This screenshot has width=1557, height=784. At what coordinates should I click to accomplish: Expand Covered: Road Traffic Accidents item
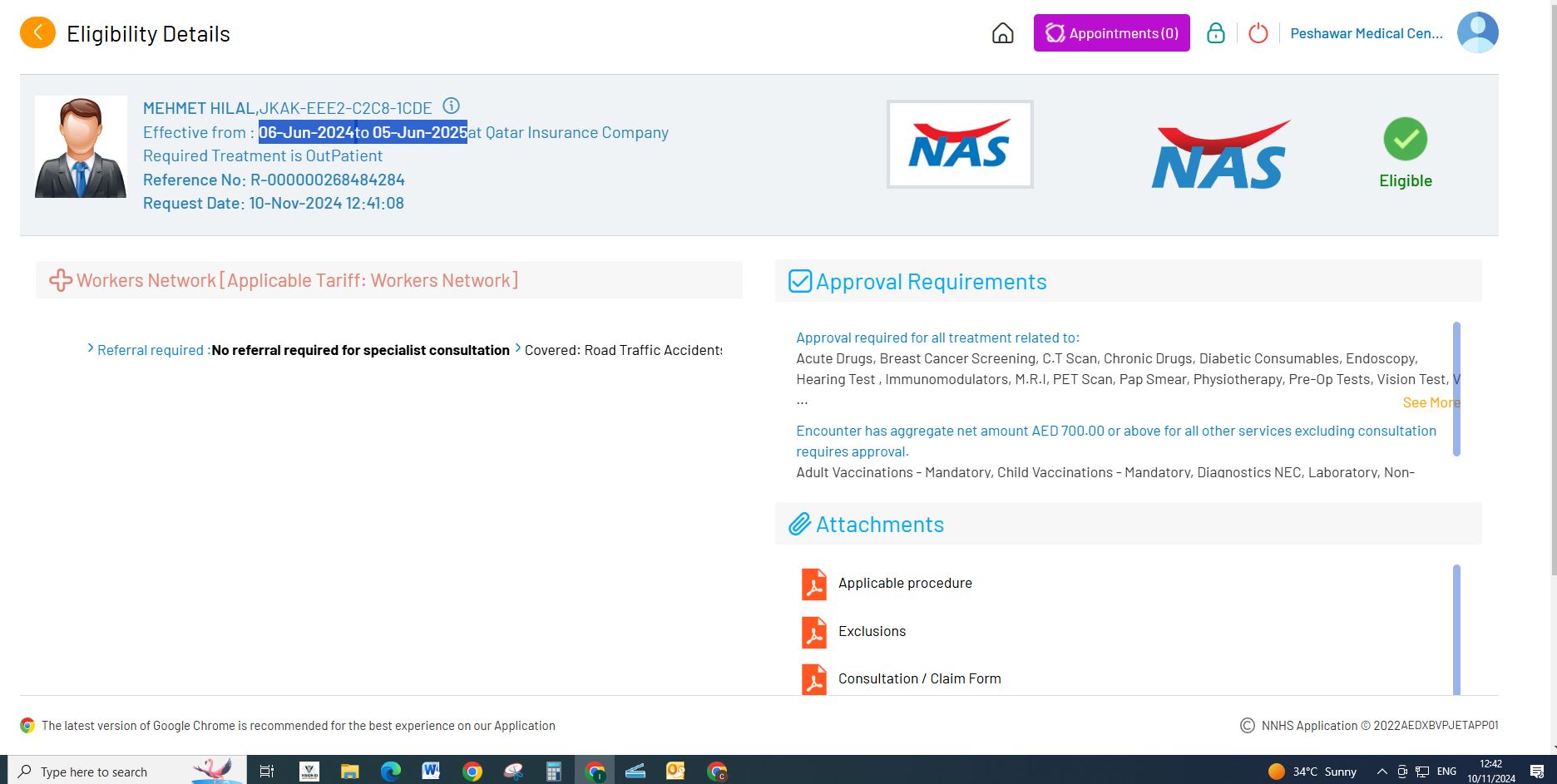pyautogui.click(x=622, y=350)
